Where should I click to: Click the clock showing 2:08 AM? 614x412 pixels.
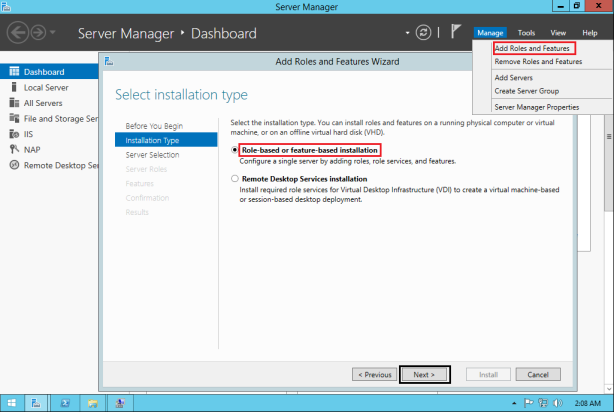click(x=587, y=403)
